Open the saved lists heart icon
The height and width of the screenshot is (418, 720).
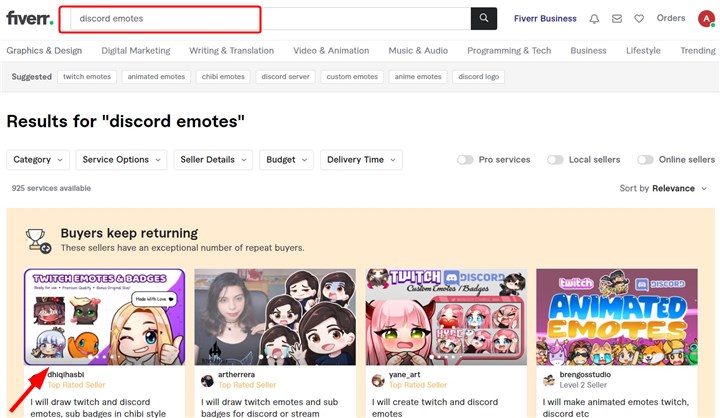[639, 19]
